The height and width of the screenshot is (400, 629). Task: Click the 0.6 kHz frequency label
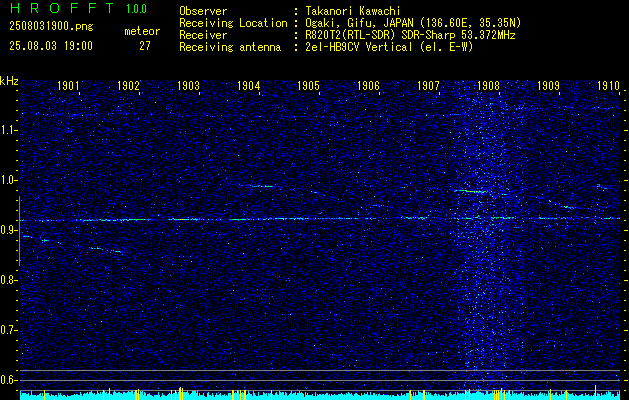(x=8, y=380)
